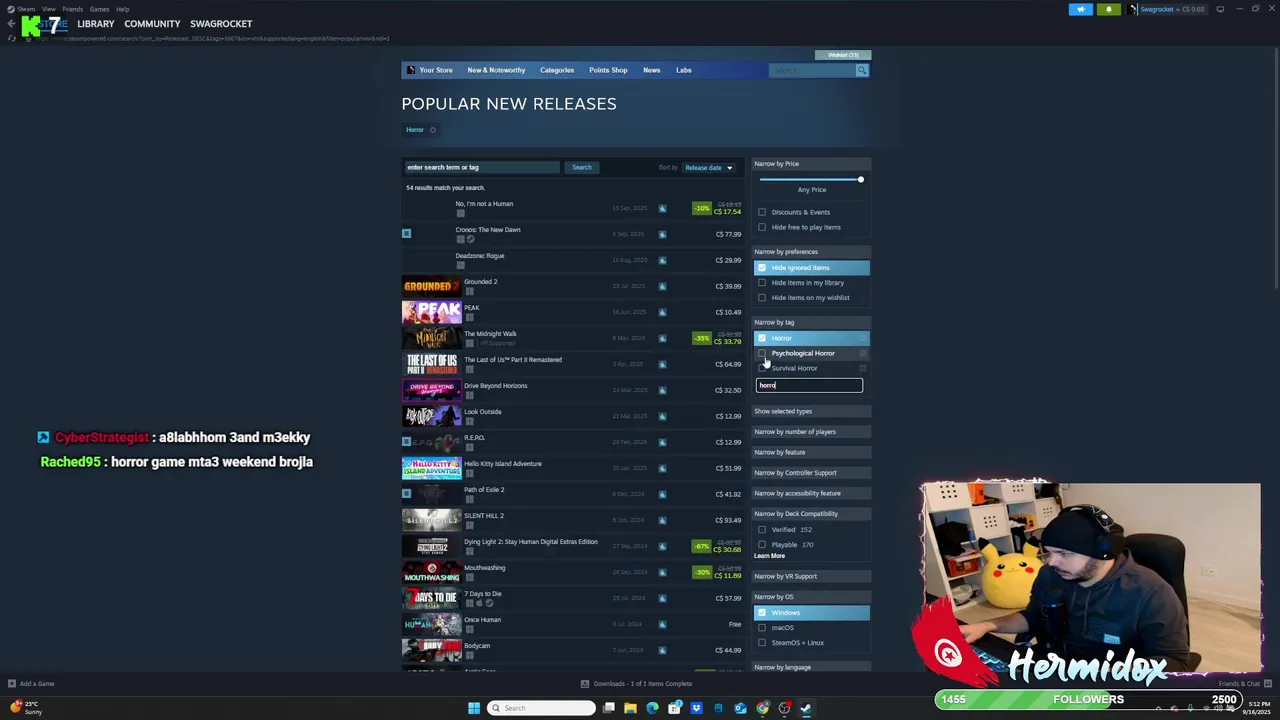Open the Wishlist button

(843, 55)
